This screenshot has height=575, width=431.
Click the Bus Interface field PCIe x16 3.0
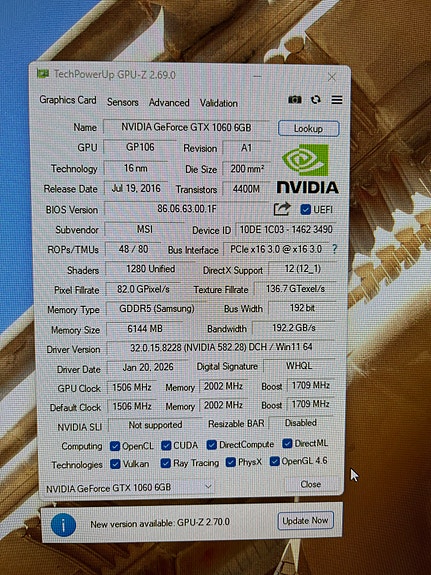click(276, 249)
